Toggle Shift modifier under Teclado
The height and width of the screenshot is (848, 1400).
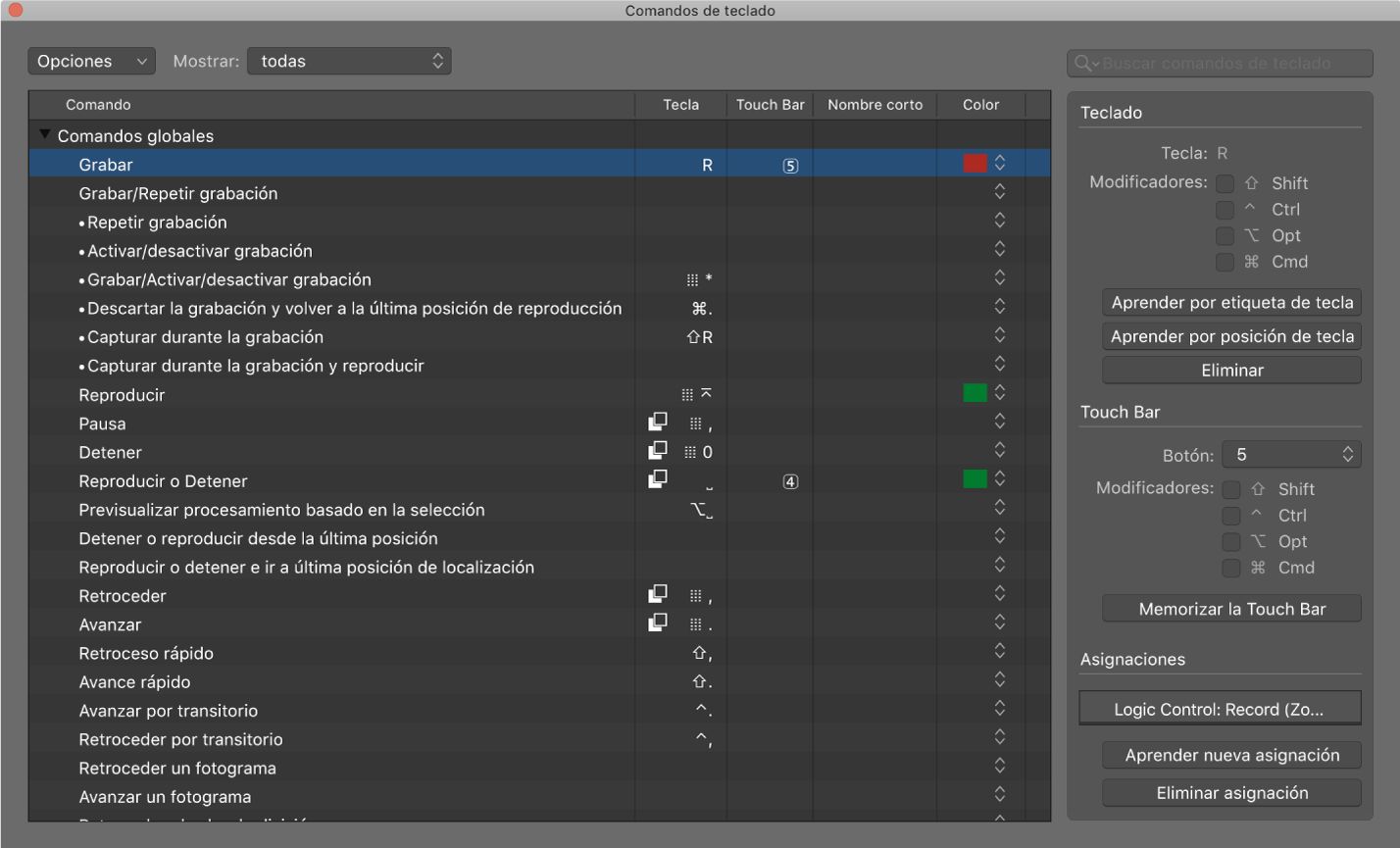pyautogui.click(x=1225, y=183)
